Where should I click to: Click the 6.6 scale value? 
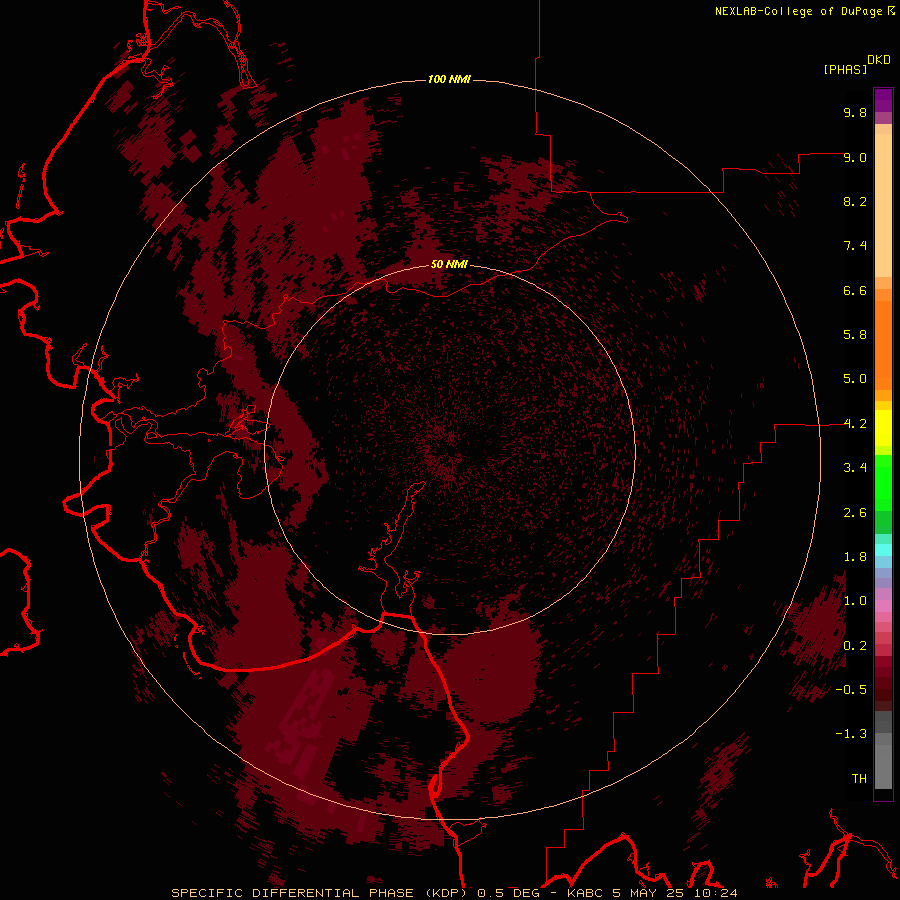[x=855, y=290]
